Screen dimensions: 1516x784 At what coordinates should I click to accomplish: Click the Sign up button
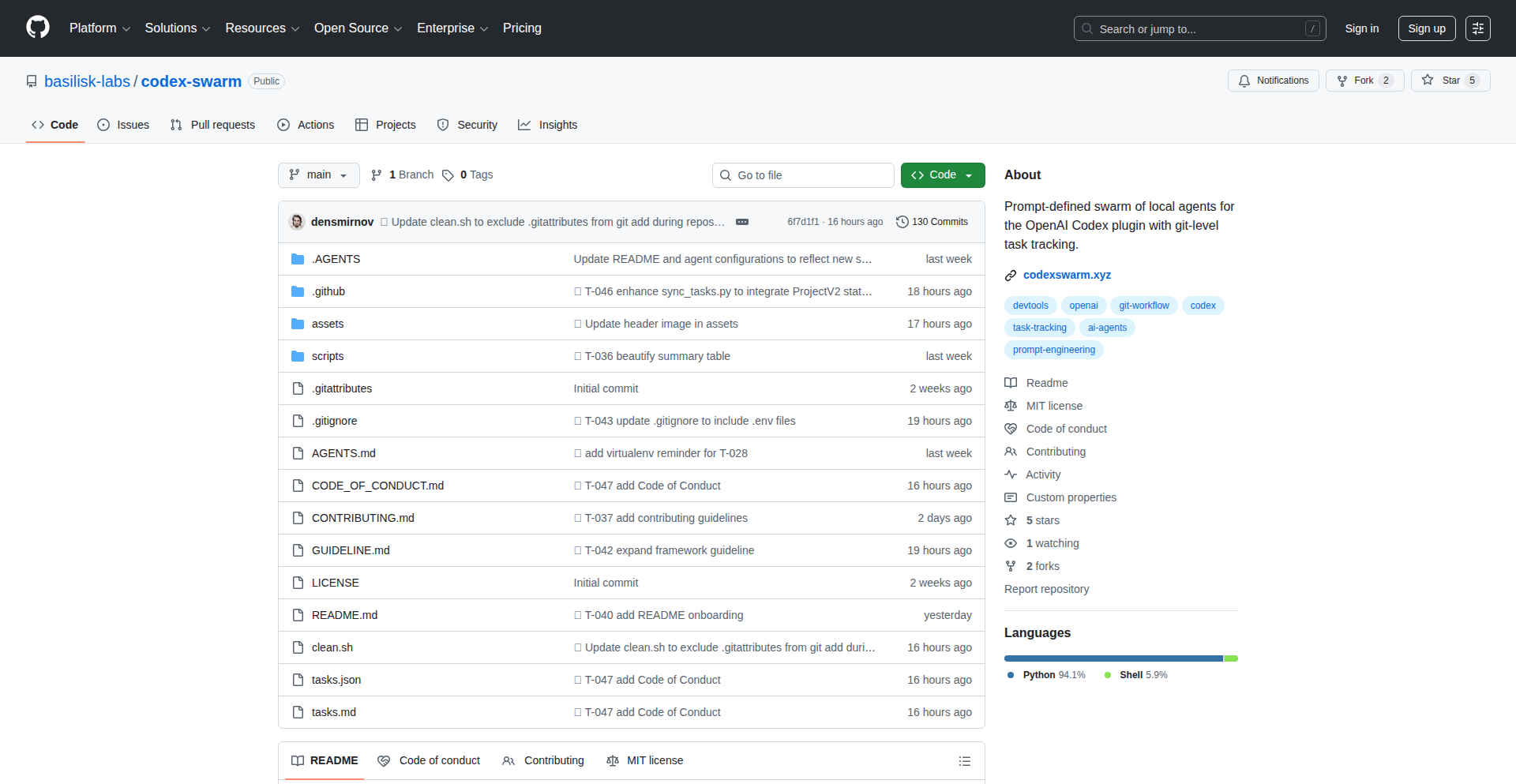click(x=1426, y=28)
